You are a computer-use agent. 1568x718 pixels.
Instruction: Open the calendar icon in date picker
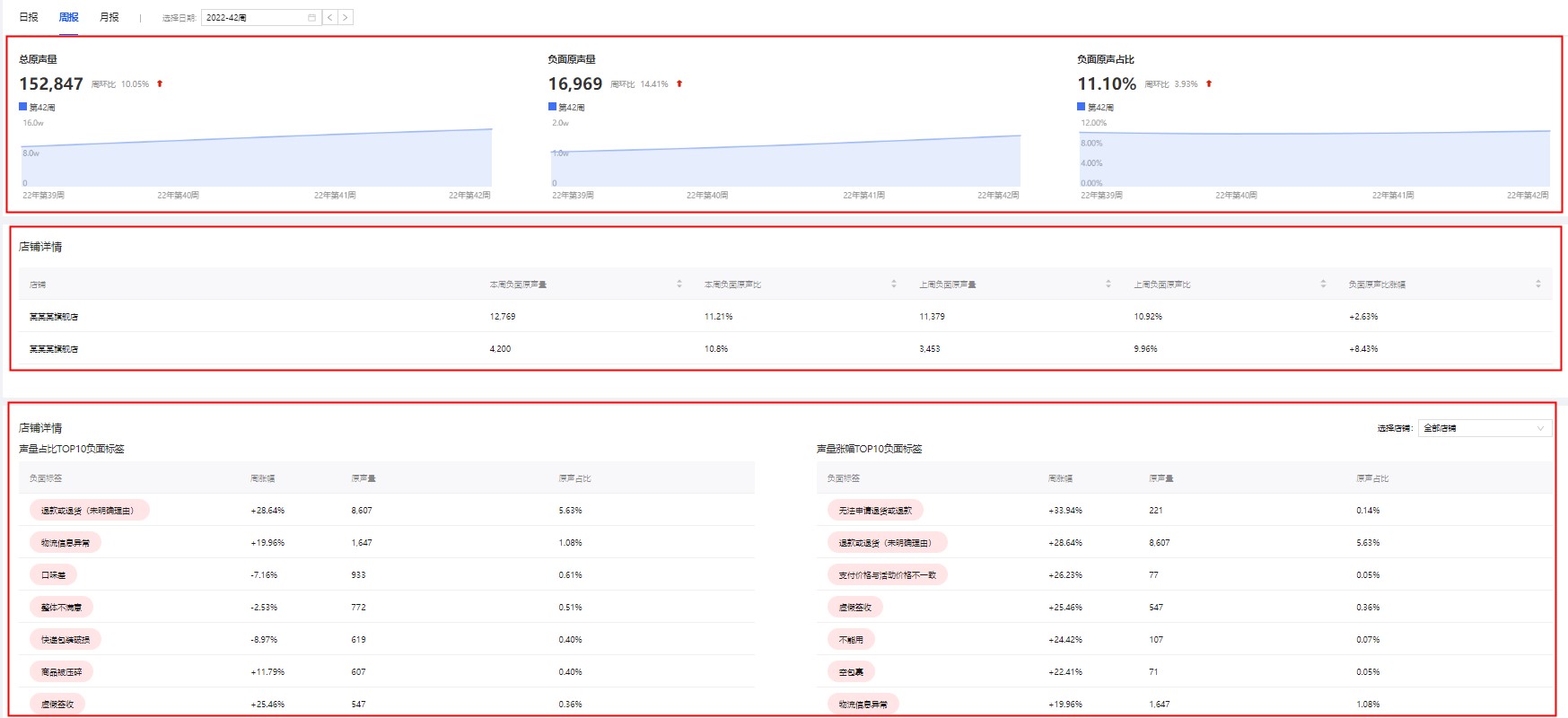click(x=311, y=17)
